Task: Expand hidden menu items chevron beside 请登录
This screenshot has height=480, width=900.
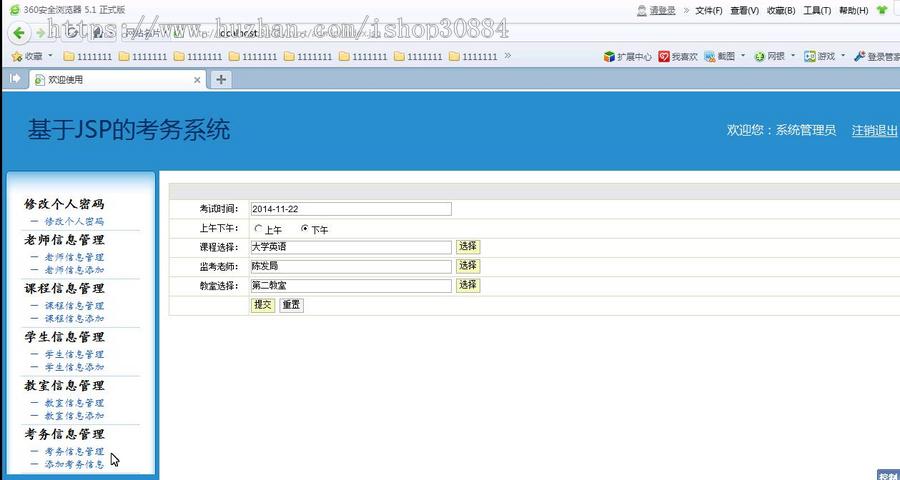Action: click(x=686, y=10)
